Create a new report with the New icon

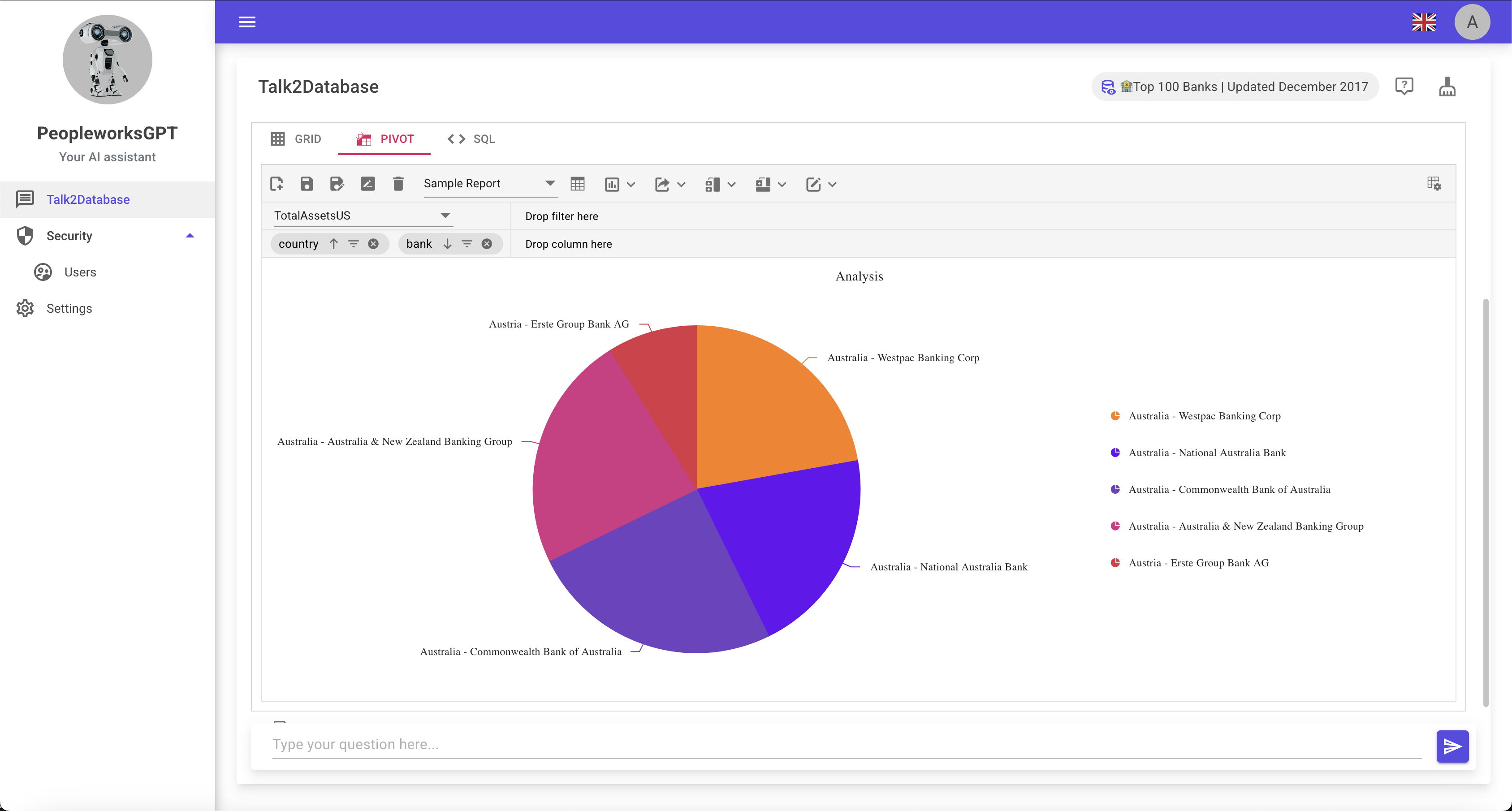click(276, 184)
